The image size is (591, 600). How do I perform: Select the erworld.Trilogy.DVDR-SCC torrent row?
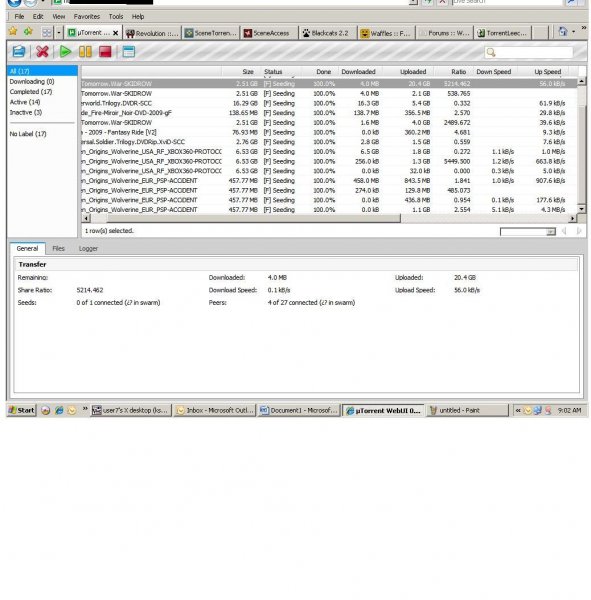(x=328, y=103)
